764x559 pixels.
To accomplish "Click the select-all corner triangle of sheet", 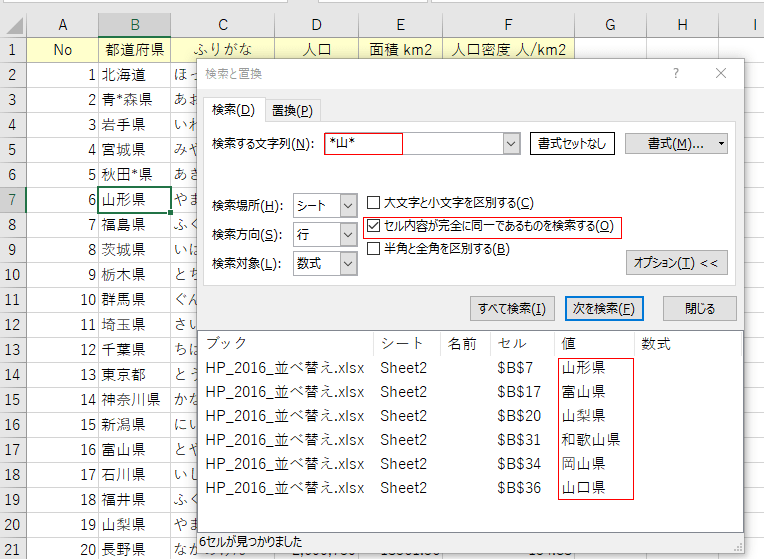I will pyautogui.click(x=15, y=25).
